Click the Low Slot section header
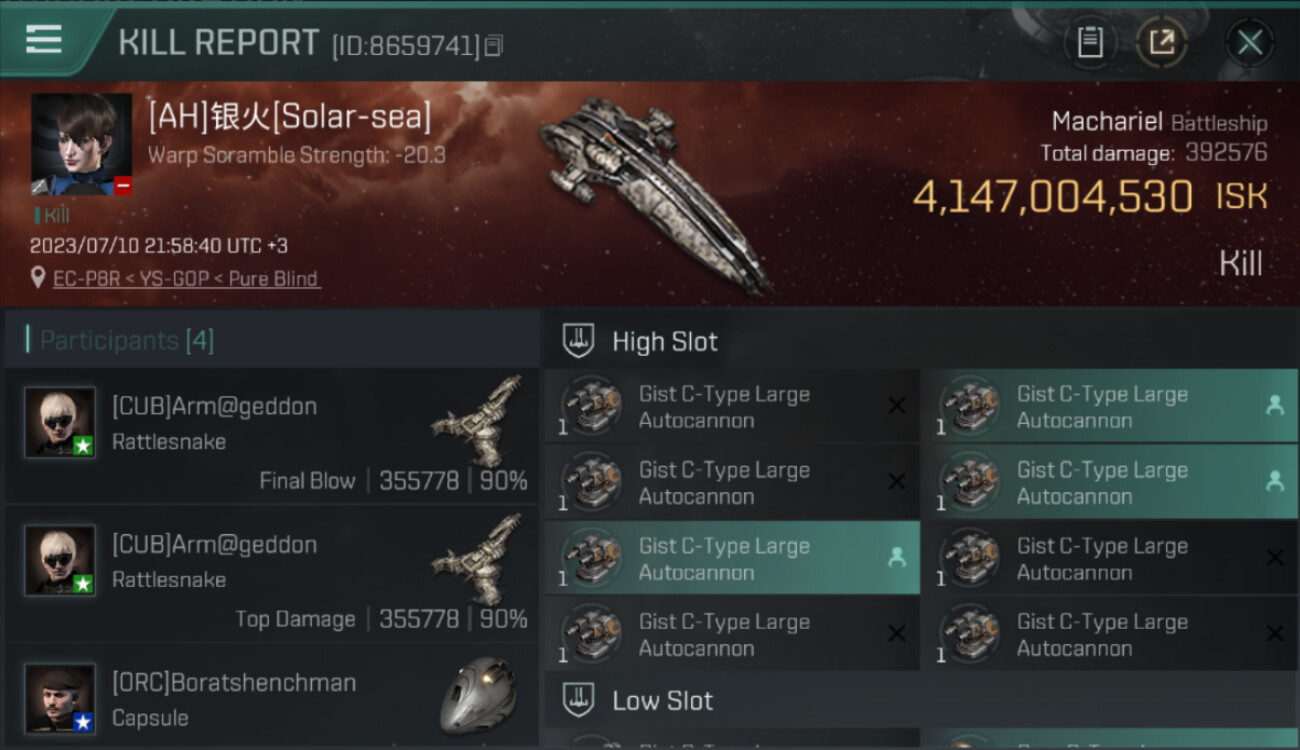1300x750 pixels. pyautogui.click(x=662, y=701)
